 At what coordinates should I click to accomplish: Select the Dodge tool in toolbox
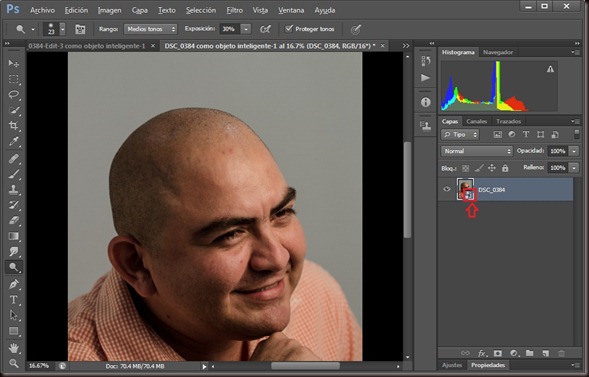pyautogui.click(x=14, y=267)
